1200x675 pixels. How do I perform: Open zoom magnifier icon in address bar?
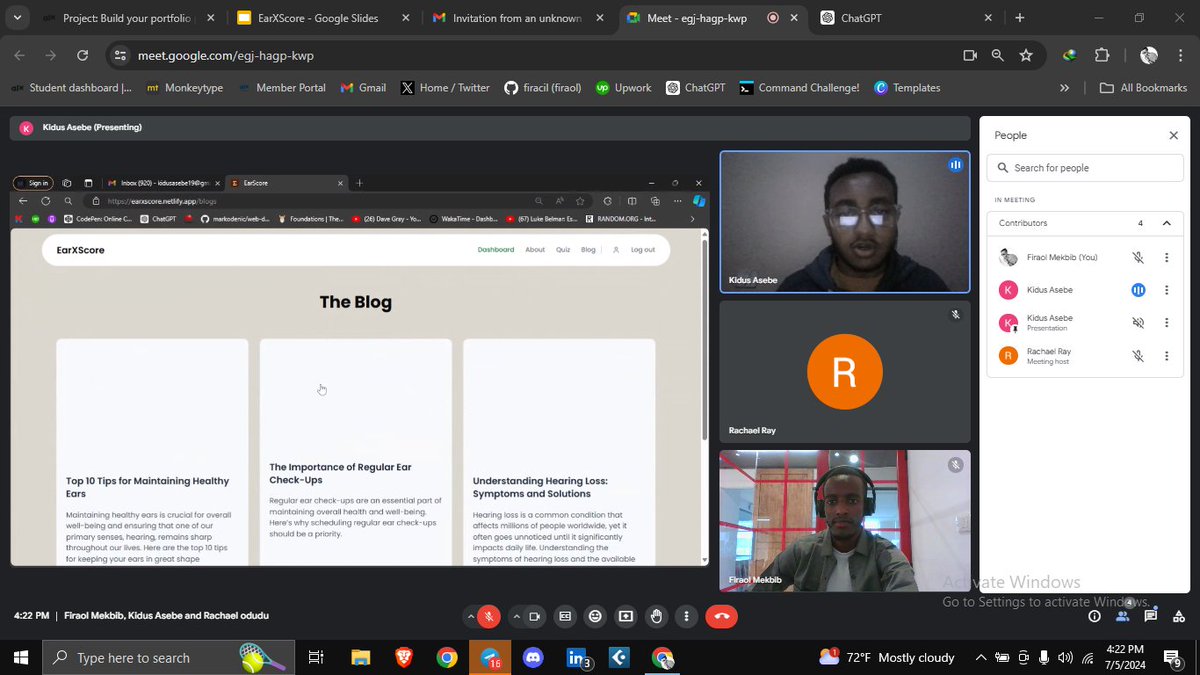point(998,56)
